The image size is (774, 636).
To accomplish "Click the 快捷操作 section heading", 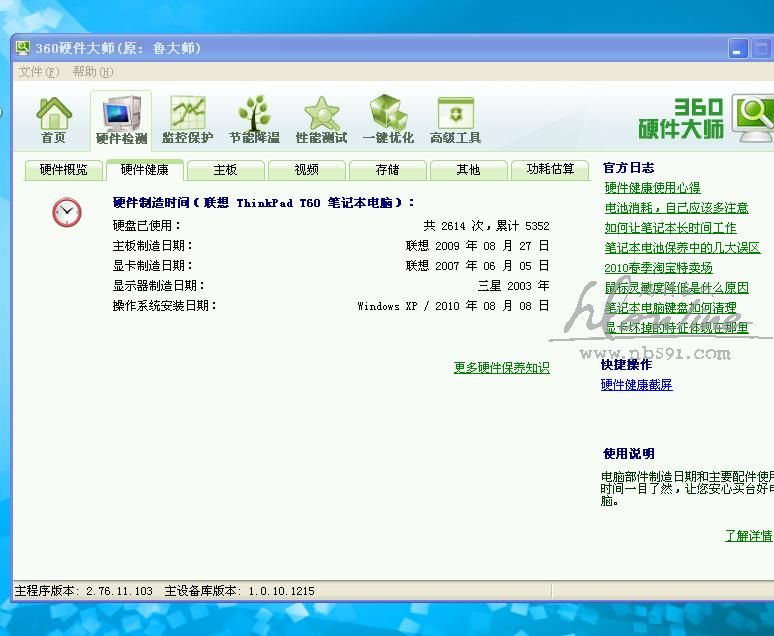I will (626, 365).
